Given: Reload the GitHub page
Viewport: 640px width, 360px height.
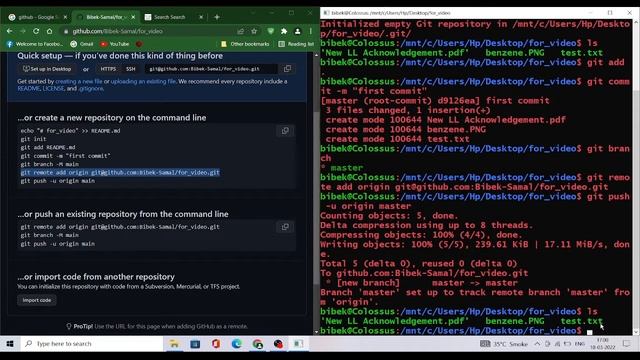Looking at the screenshot, I should pos(36,31).
